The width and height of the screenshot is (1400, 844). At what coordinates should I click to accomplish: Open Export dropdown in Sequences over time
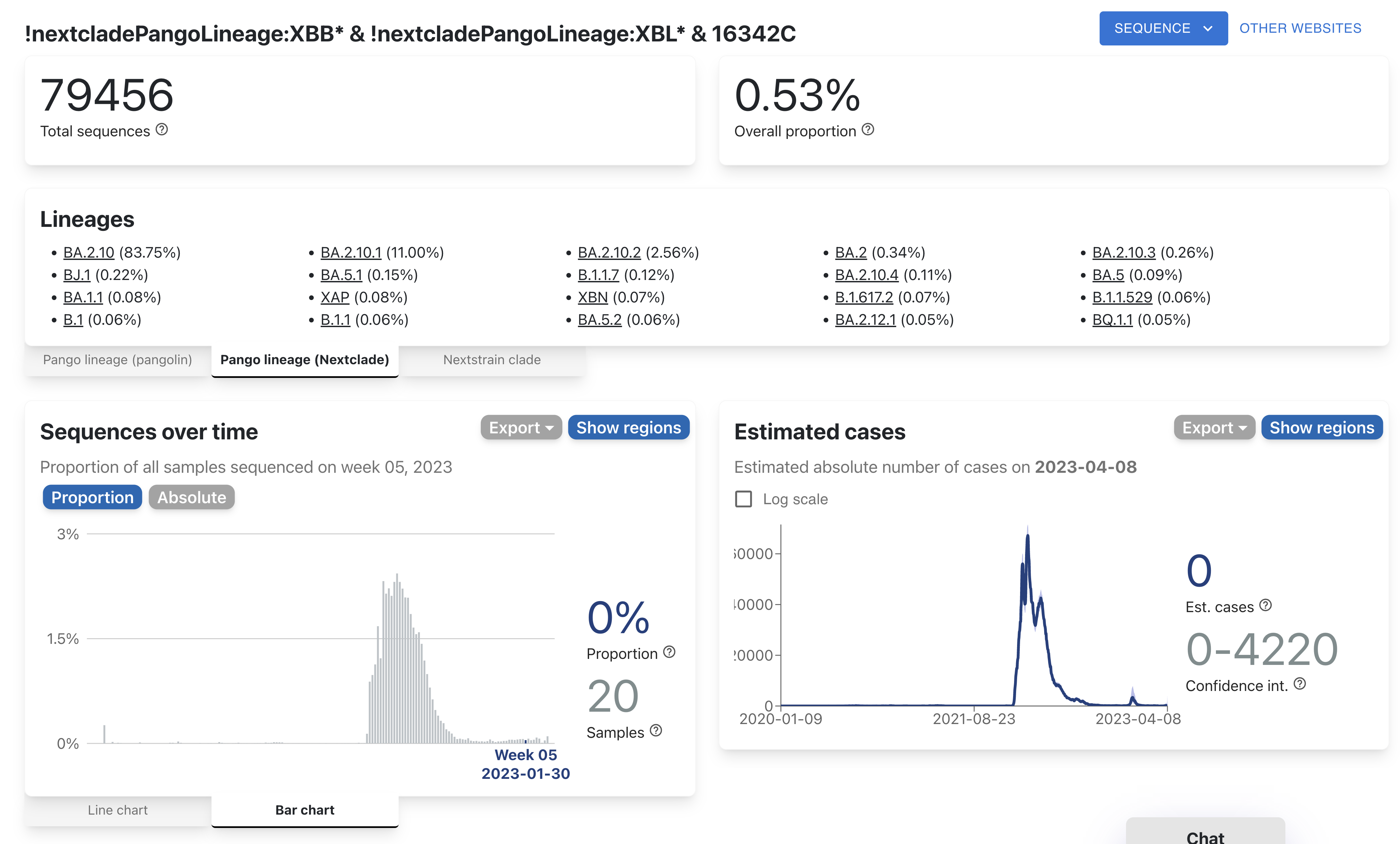pos(521,427)
